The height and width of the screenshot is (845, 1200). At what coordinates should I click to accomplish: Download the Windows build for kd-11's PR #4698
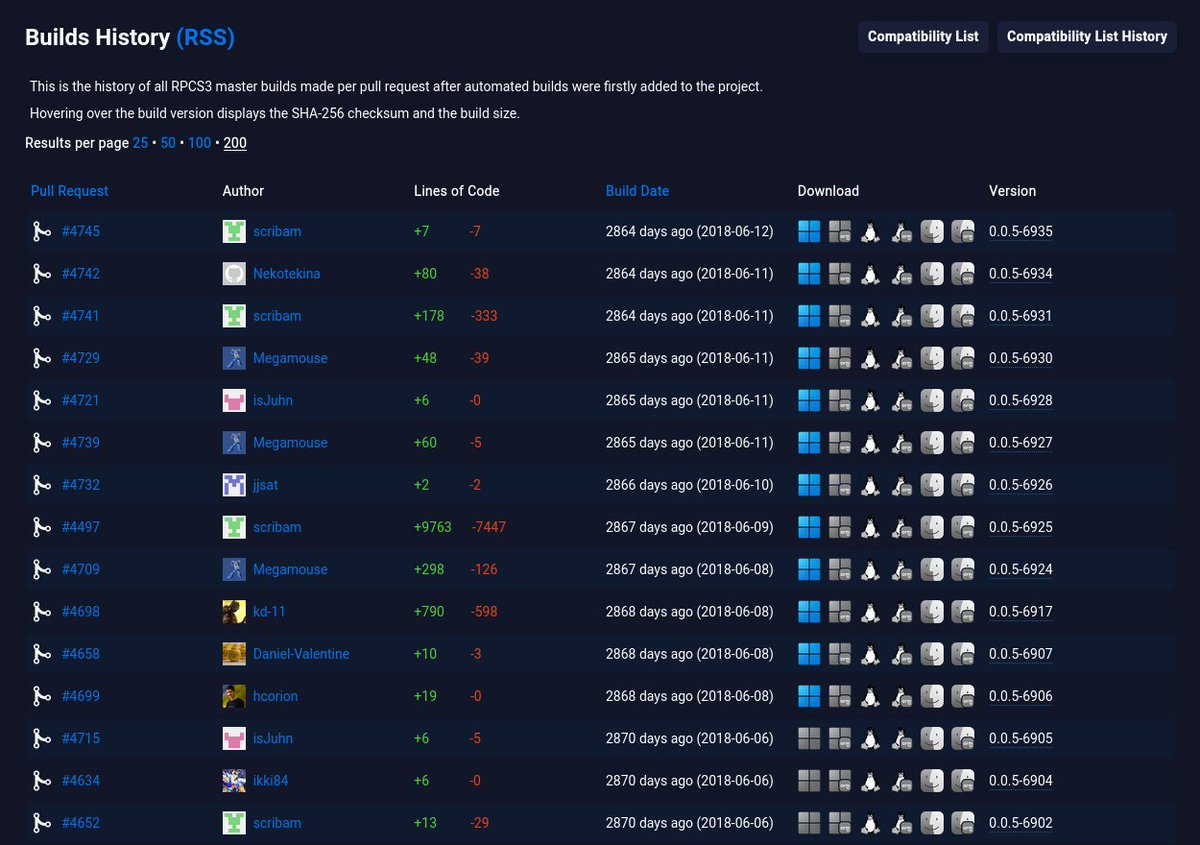[x=809, y=611]
